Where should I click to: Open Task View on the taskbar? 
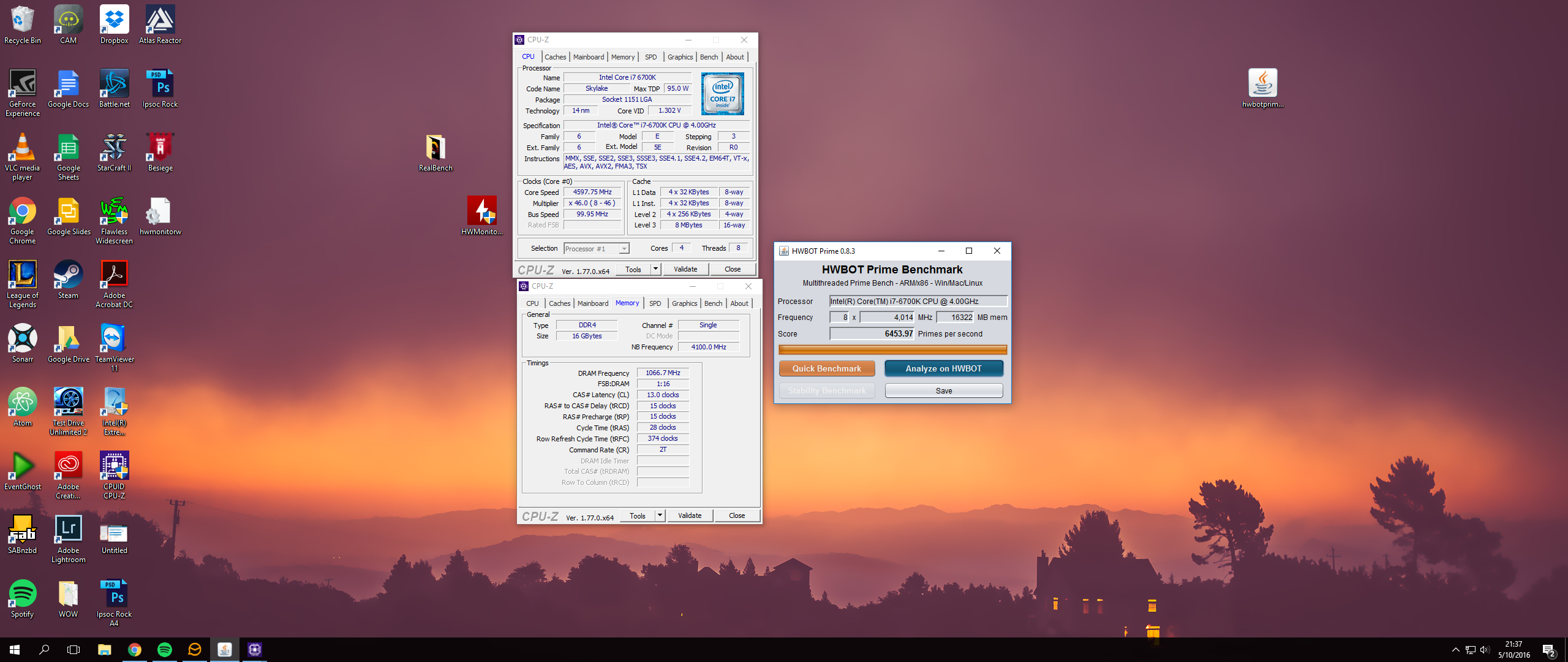[73, 650]
